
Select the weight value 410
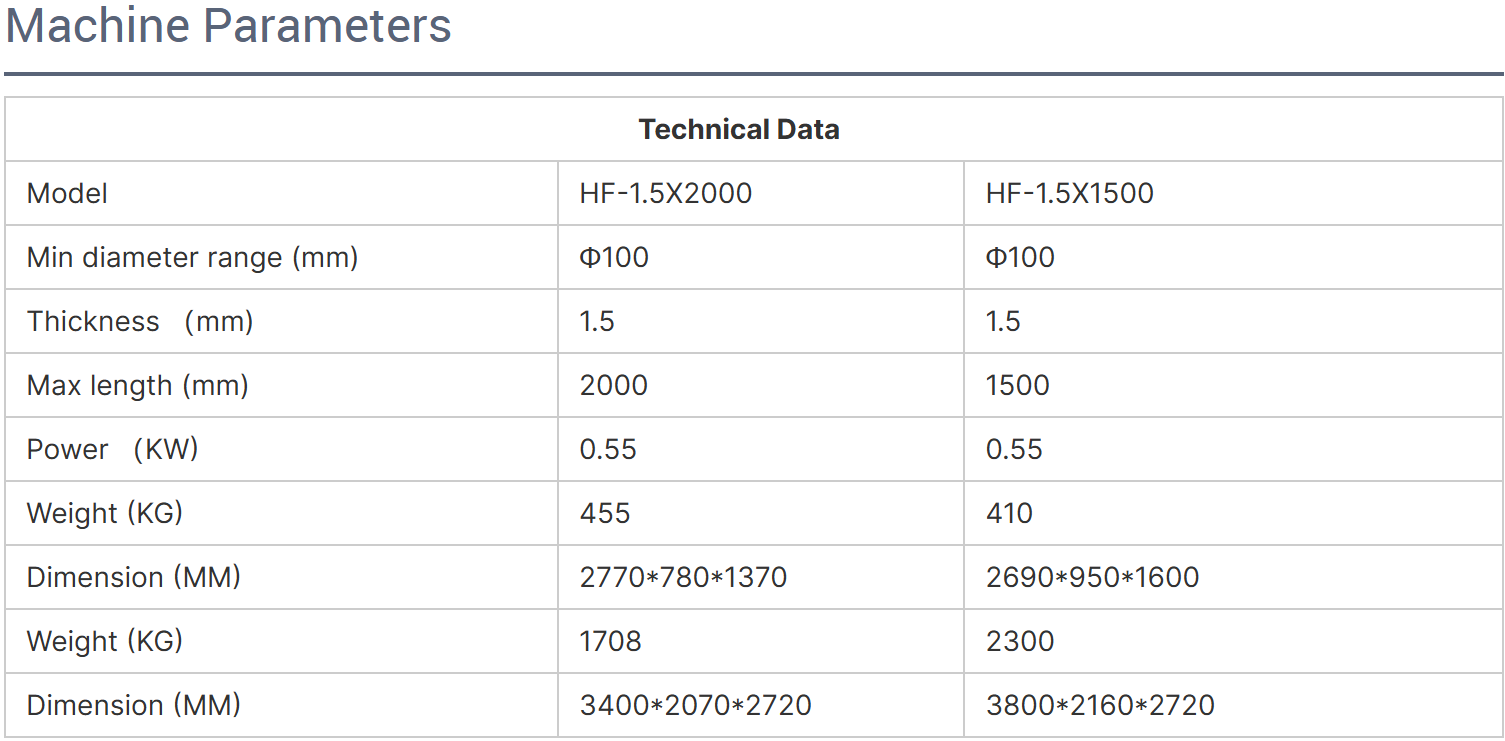tap(1010, 513)
